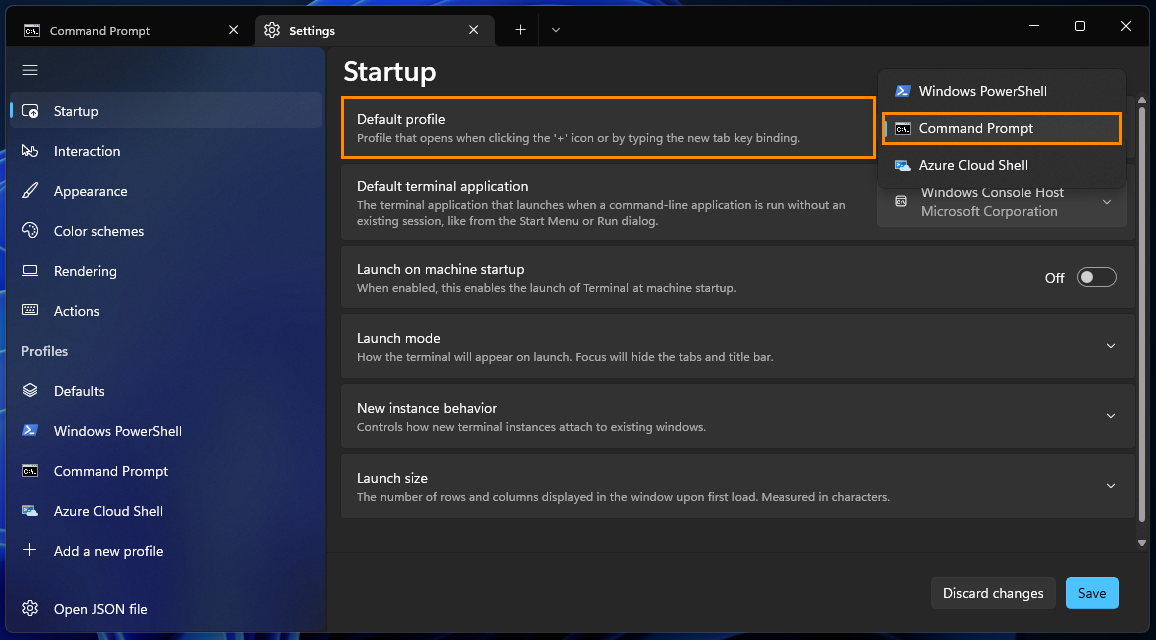Click the Launch on machine startup title

pyautogui.click(x=441, y=269)
